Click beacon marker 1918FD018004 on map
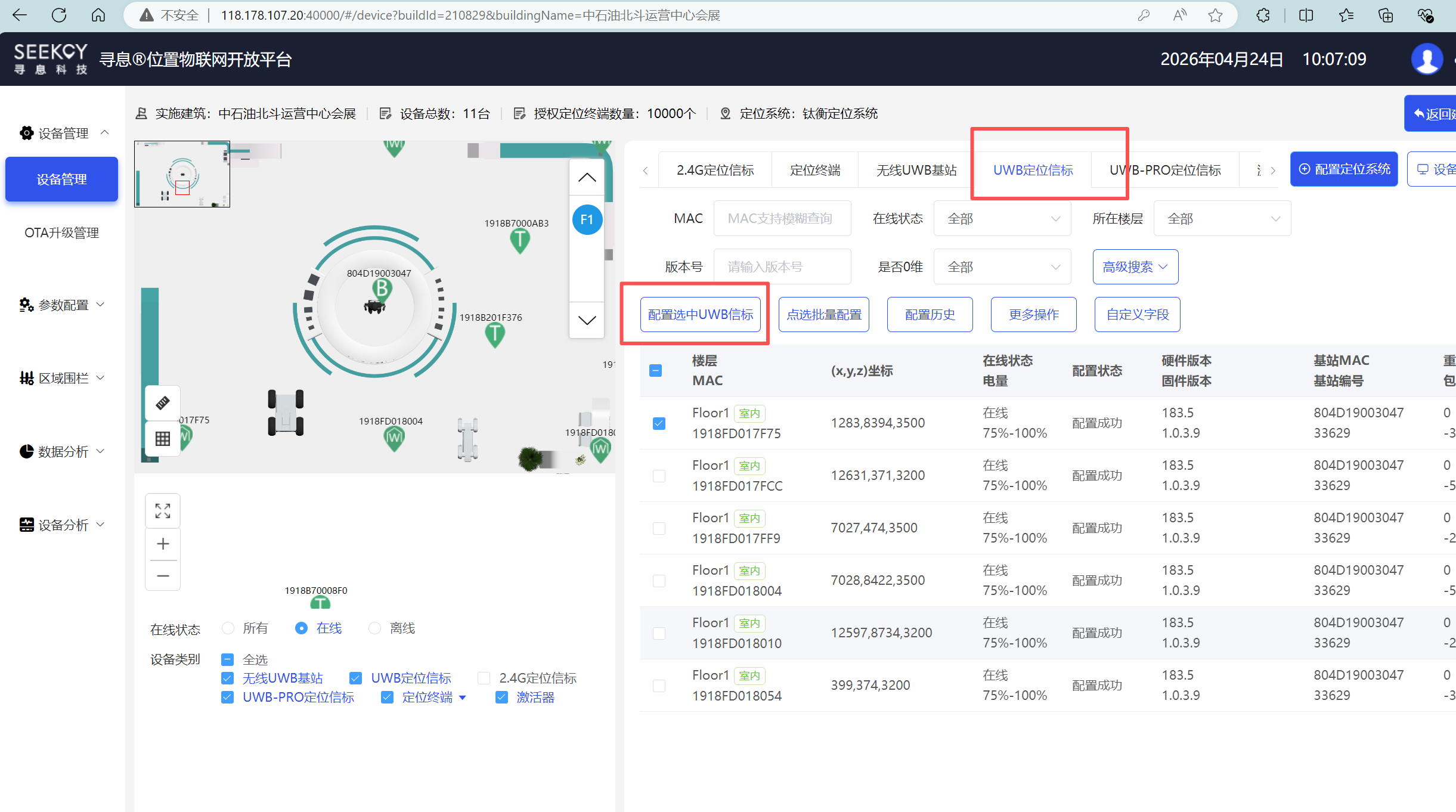 [x=394, y=439]
